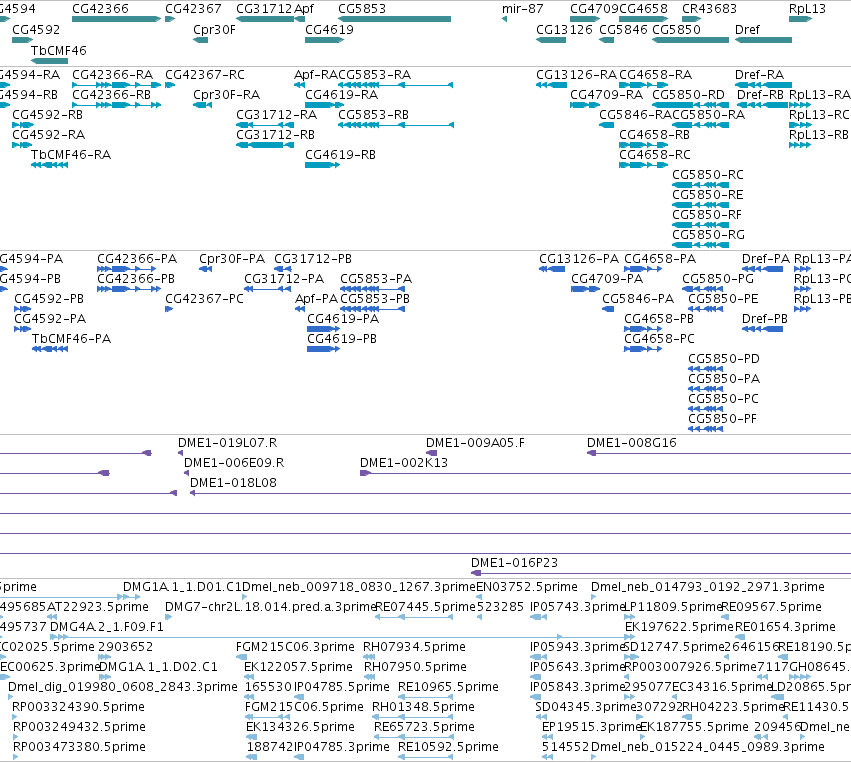851x762 pixels.
Task: Click the CG4592 gene label
Action: pos(36,29)
